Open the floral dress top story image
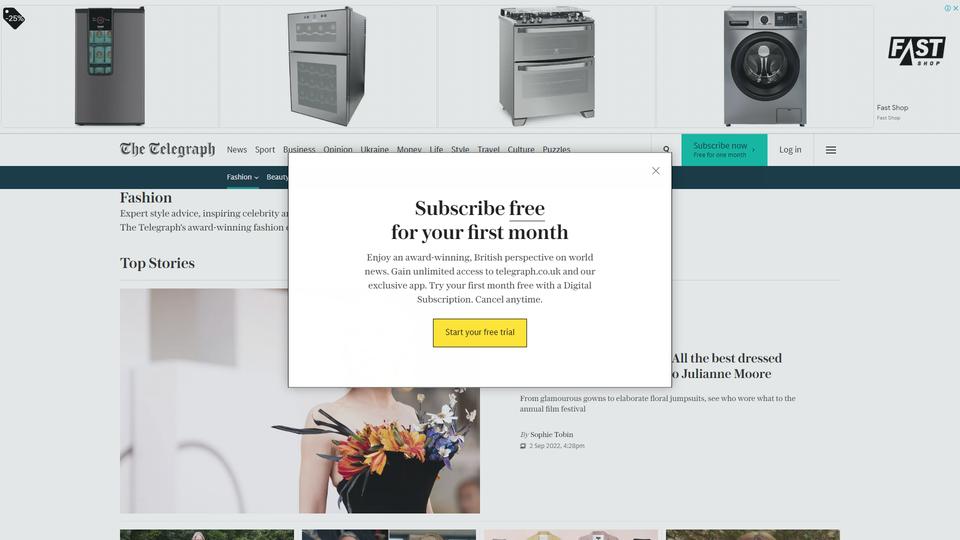The image size is (960, 540). click(300, 401)
